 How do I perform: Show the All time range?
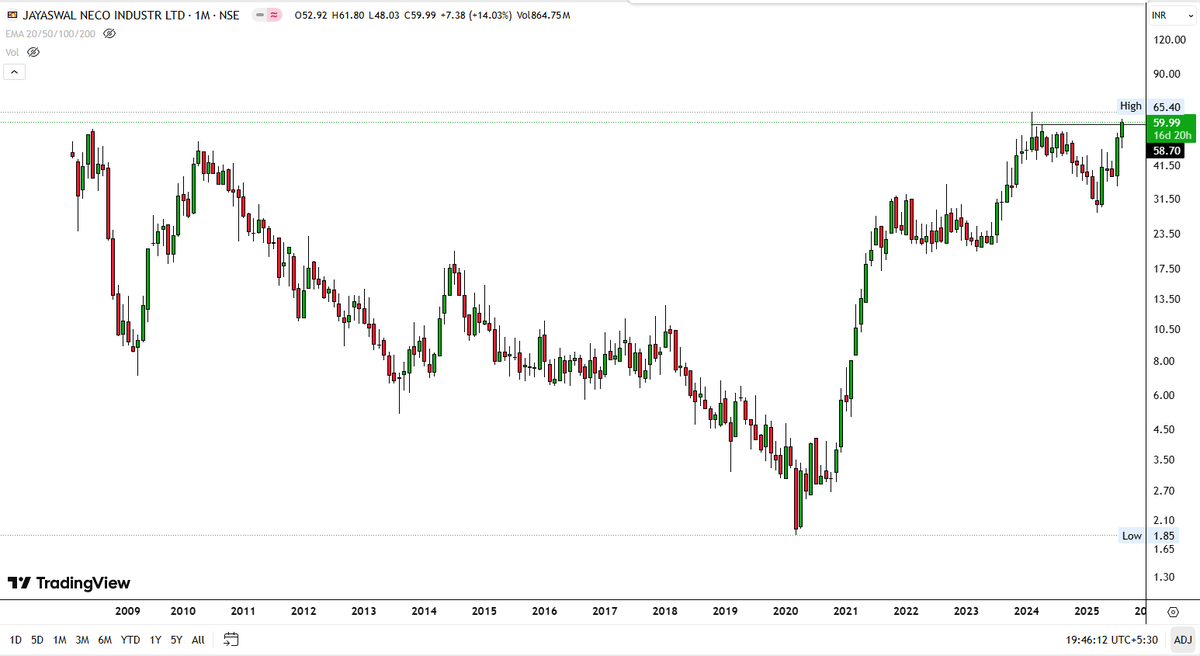[x=198, y=639]
